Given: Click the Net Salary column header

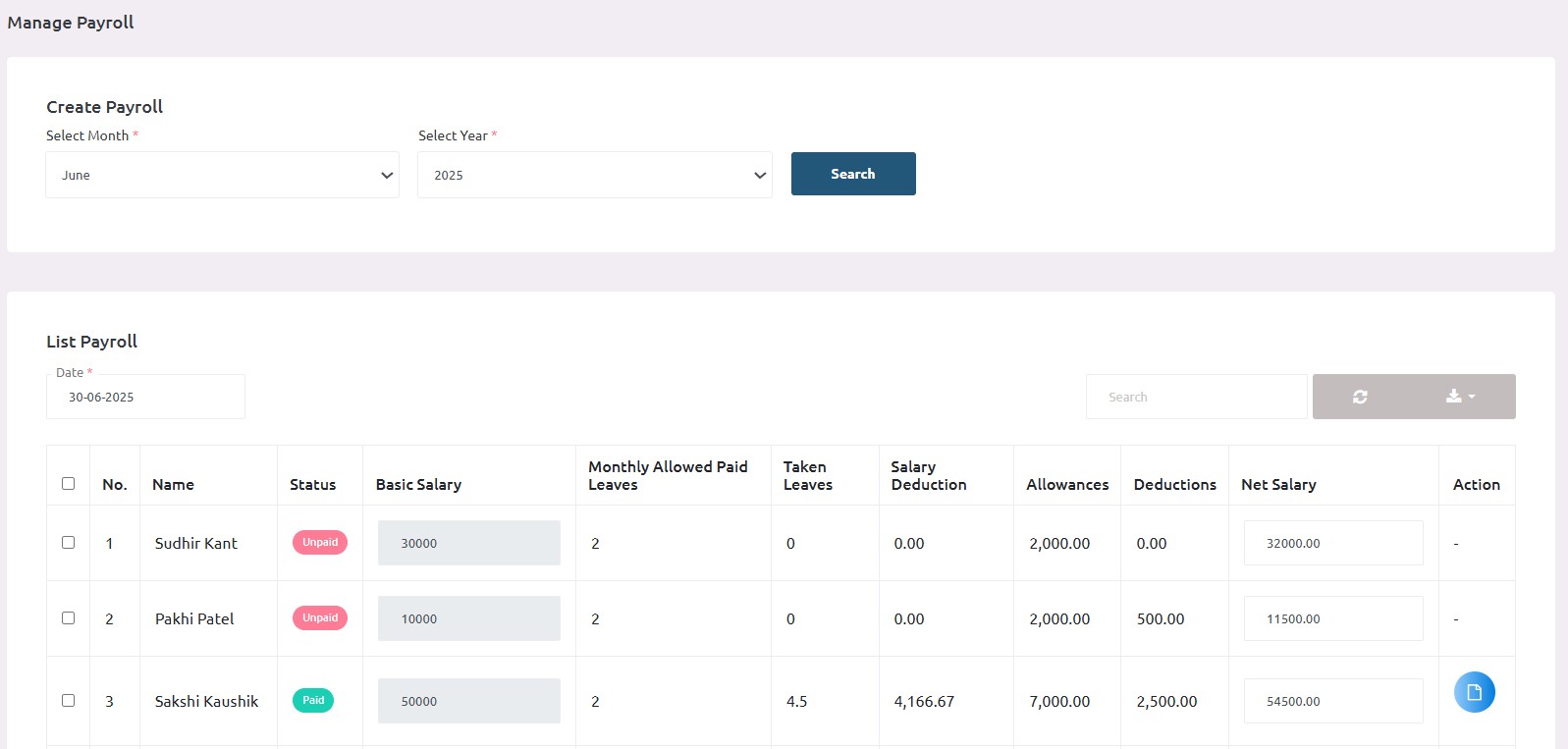Looking at the screenshot, I should [x=1278, y=484].
